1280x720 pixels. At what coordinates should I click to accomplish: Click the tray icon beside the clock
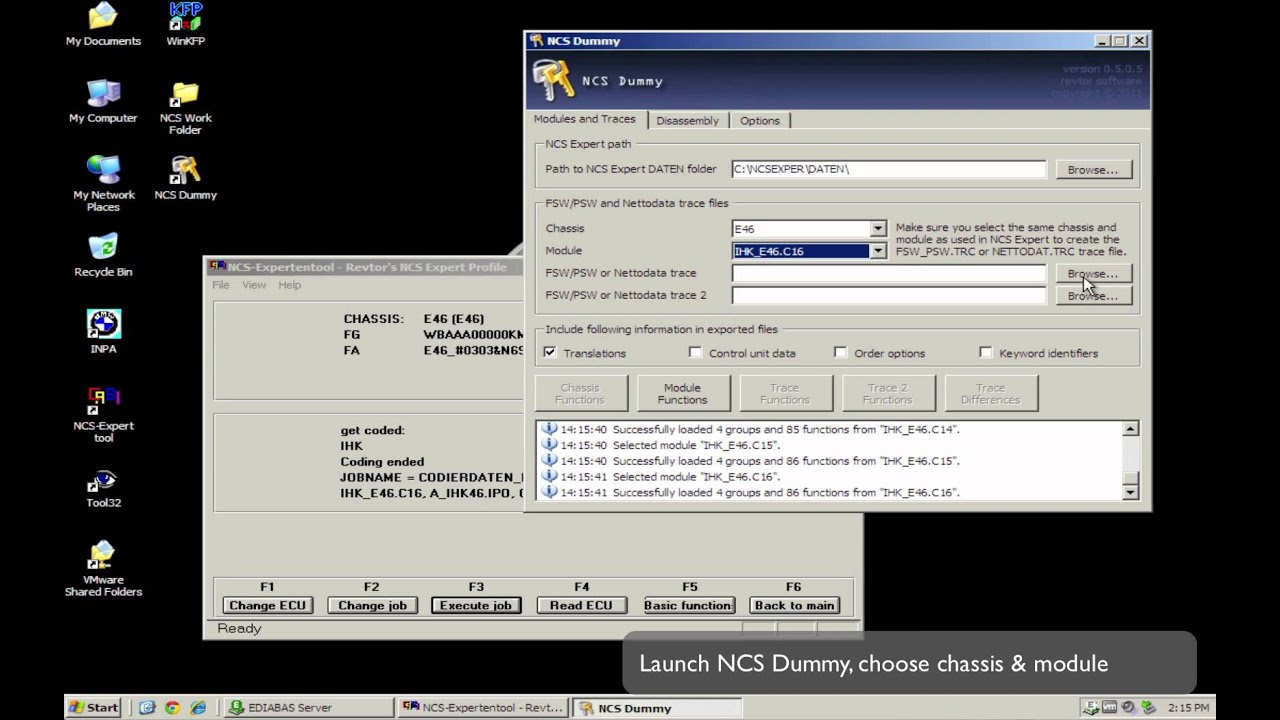click(1147, 707)
